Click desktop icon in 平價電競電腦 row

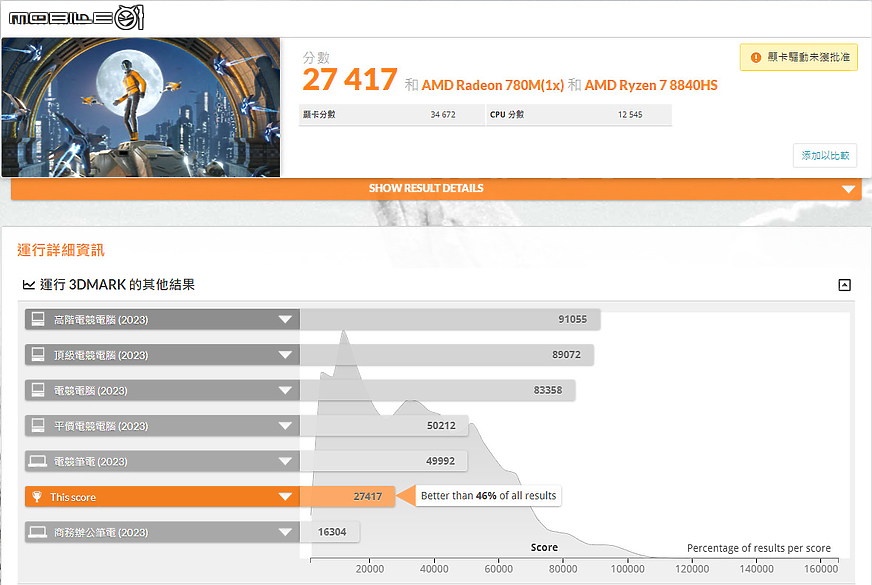[x=38, y=425]
